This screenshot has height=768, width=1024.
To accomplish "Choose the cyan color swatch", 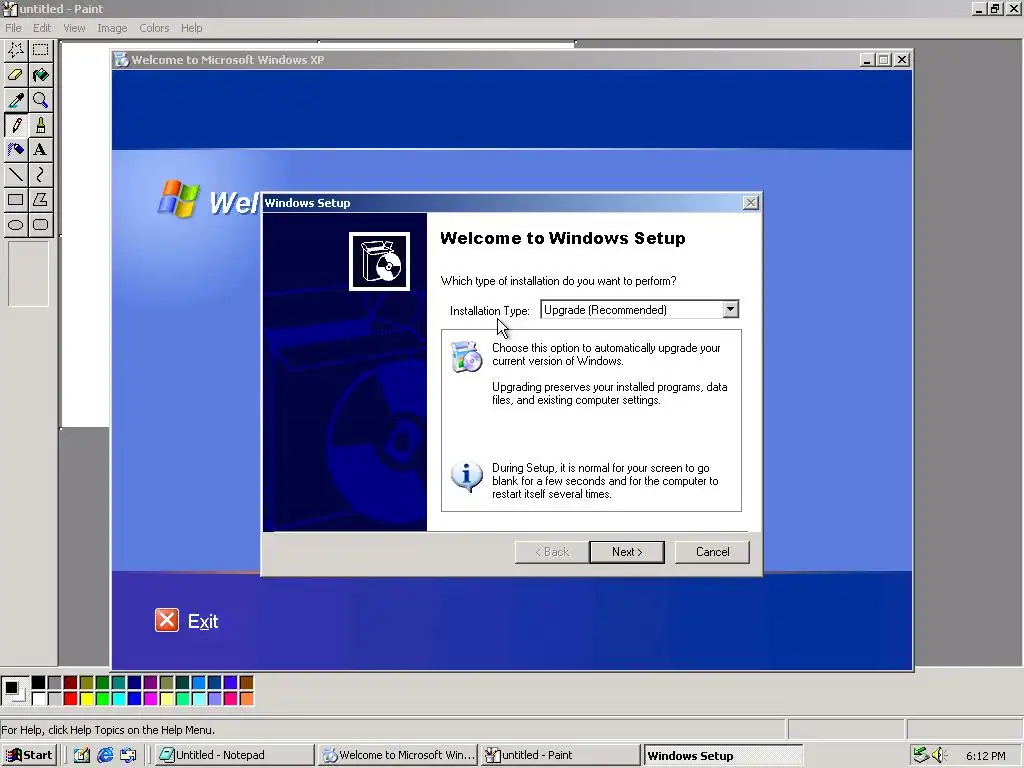I will 118,699.
